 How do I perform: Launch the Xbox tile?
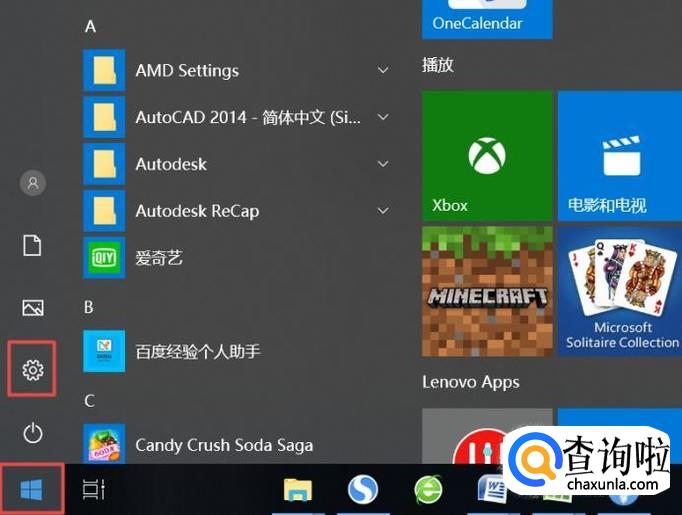coord(487,156)
